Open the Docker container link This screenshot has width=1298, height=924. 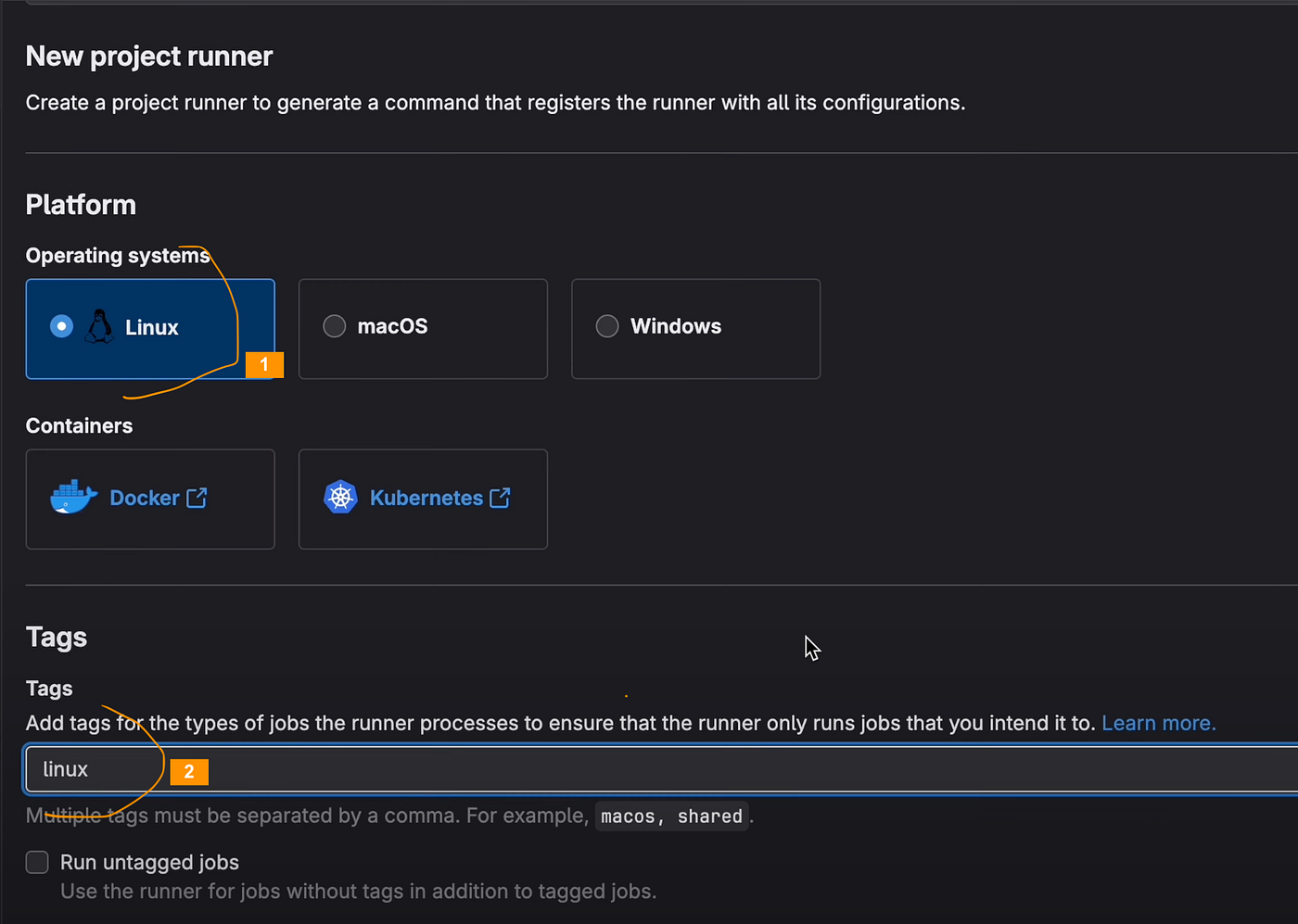pos(145,498)
